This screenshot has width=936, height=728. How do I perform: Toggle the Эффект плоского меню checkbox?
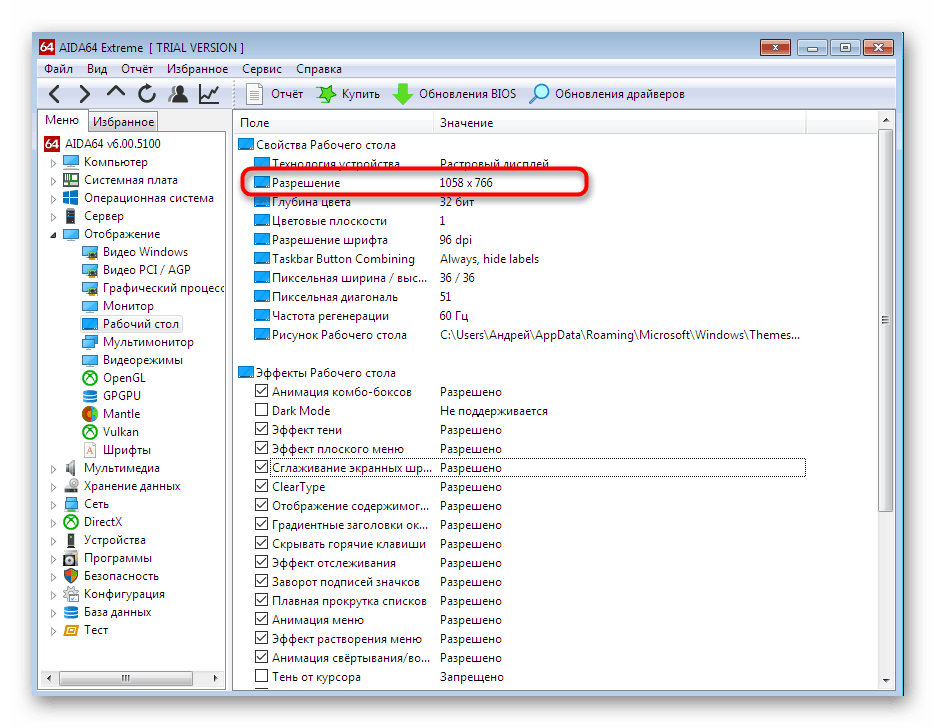click(x=261, y=448)
